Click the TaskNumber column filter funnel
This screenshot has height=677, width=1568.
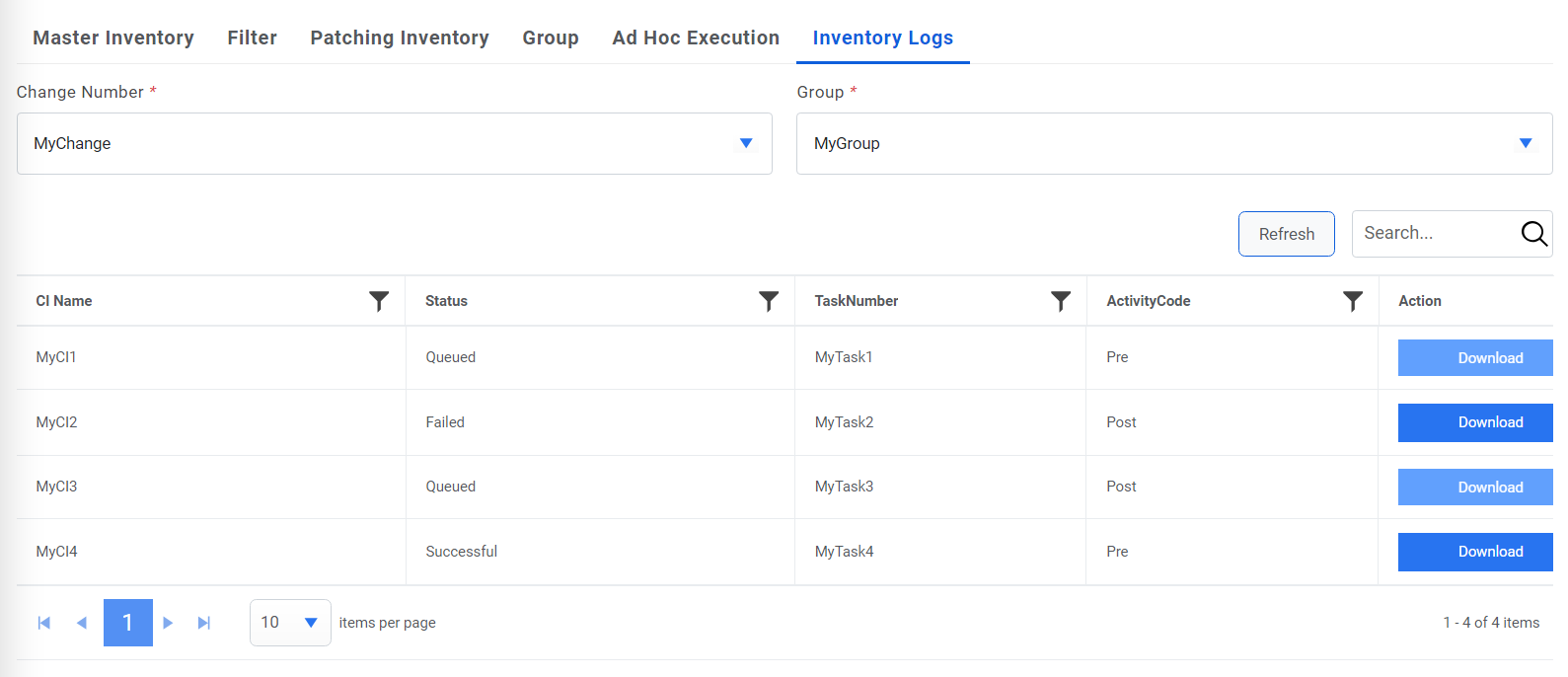1061,301
